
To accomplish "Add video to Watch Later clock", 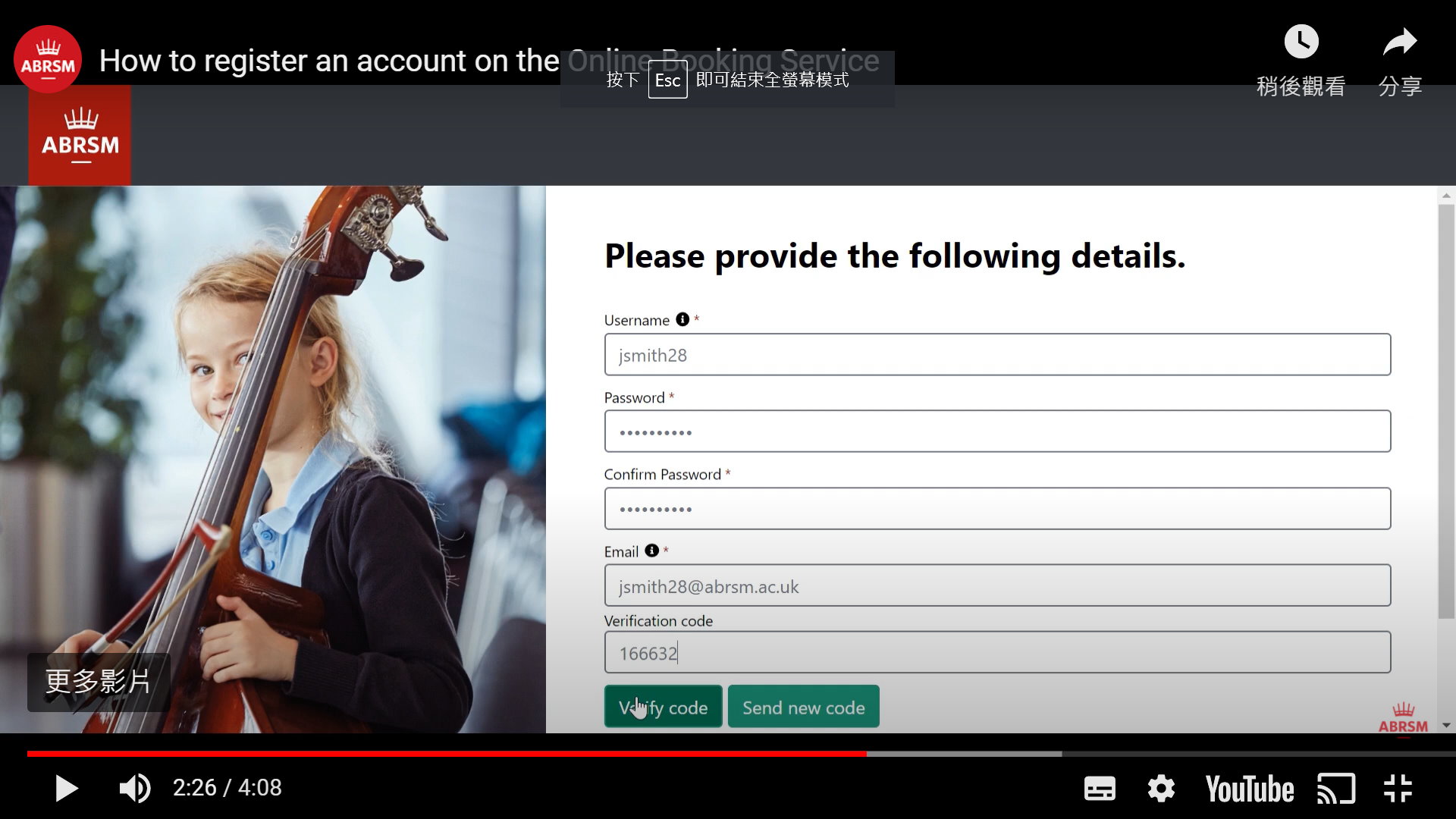I will 1301,42.
